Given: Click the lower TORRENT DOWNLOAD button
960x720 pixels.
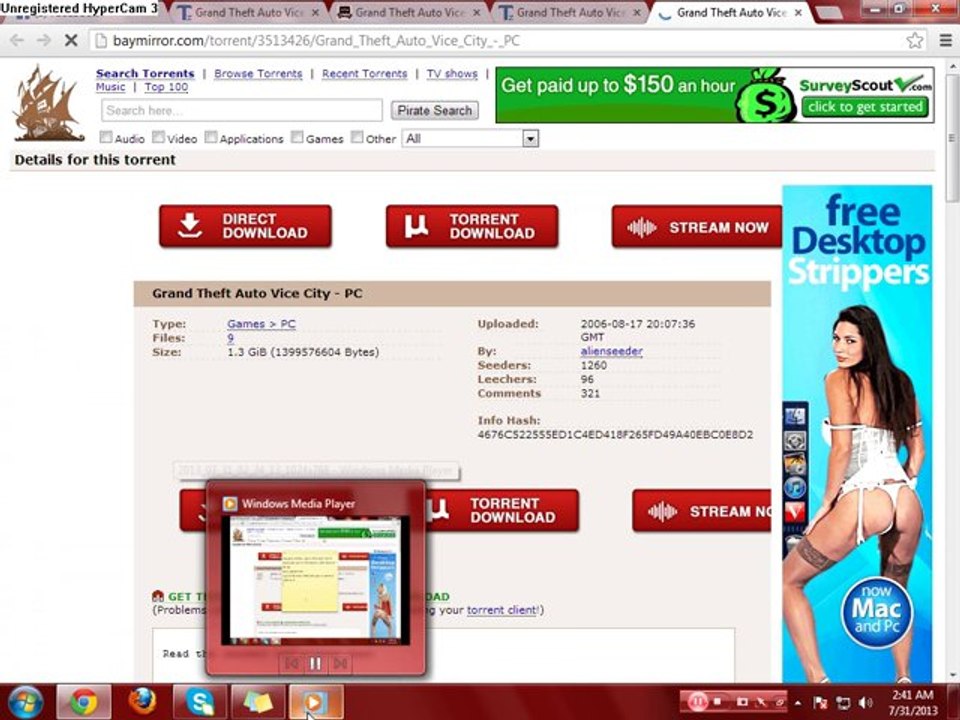Looking at the screenshot, I should 502,510.
